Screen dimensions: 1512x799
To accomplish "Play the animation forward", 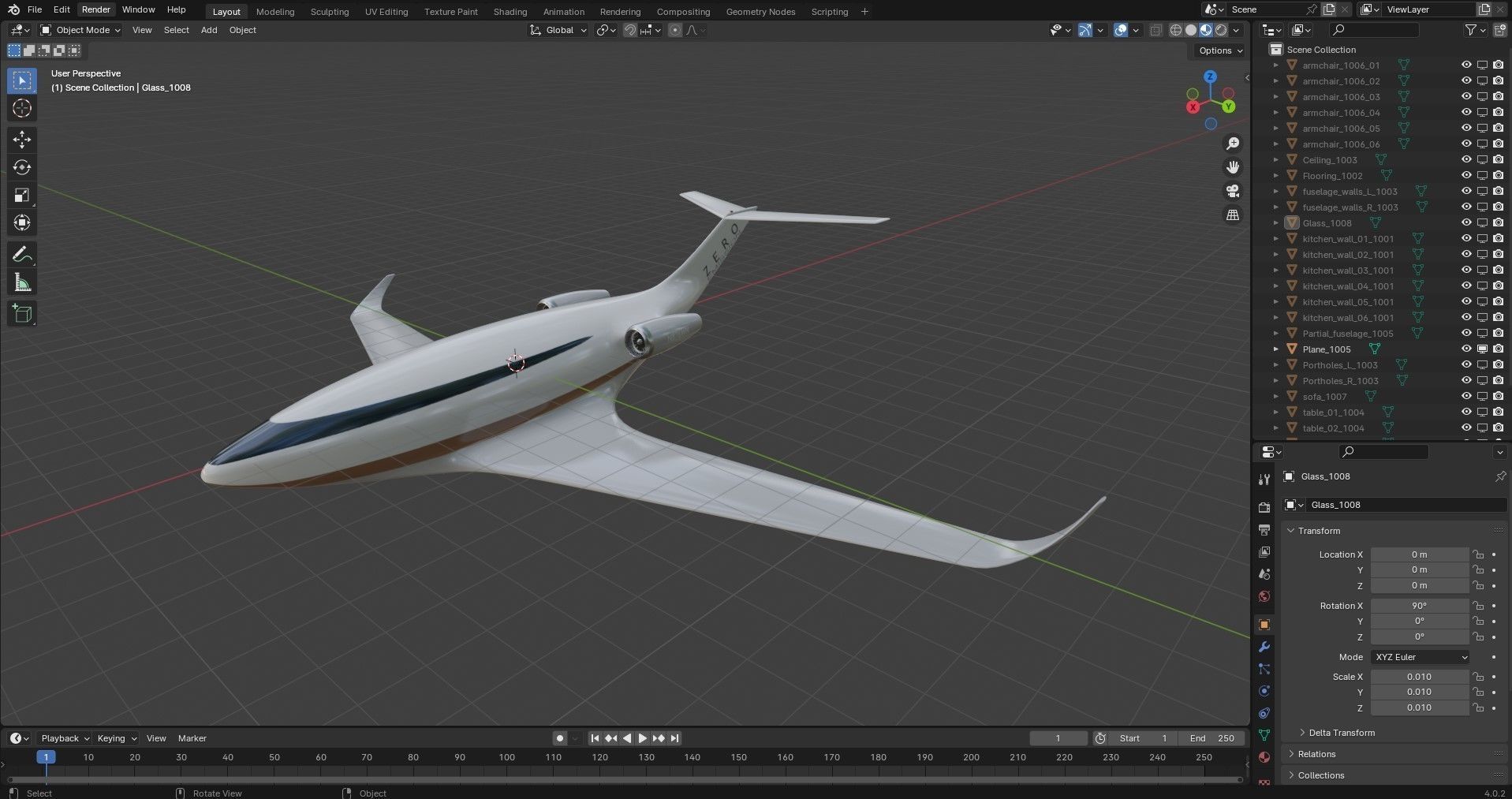I will 642,738.
